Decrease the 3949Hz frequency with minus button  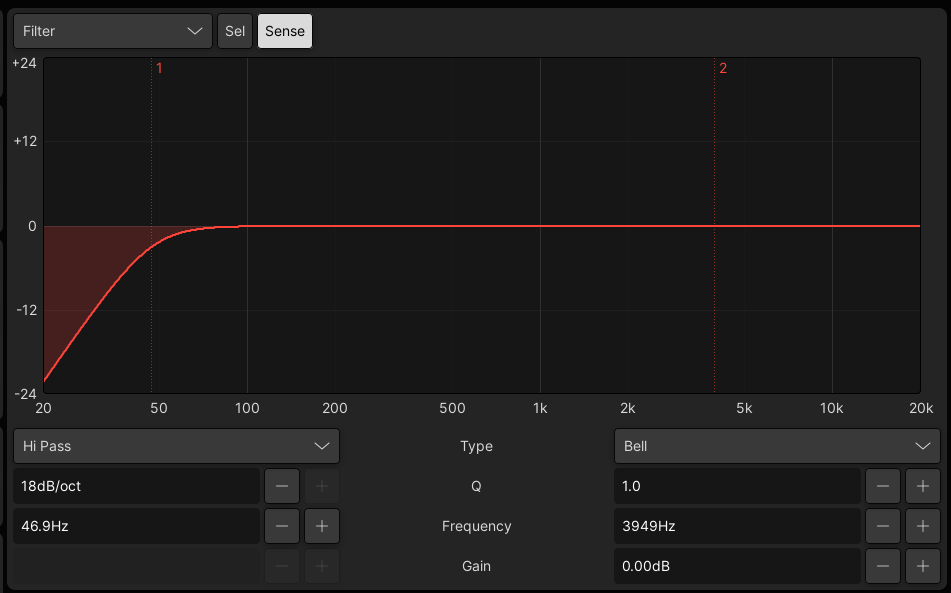coord(882,526)
